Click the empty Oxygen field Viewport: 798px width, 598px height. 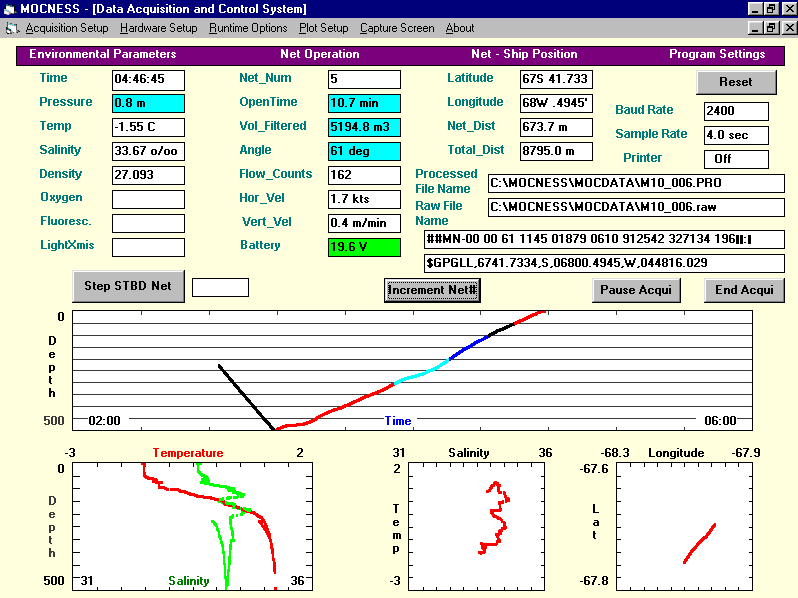148,199
